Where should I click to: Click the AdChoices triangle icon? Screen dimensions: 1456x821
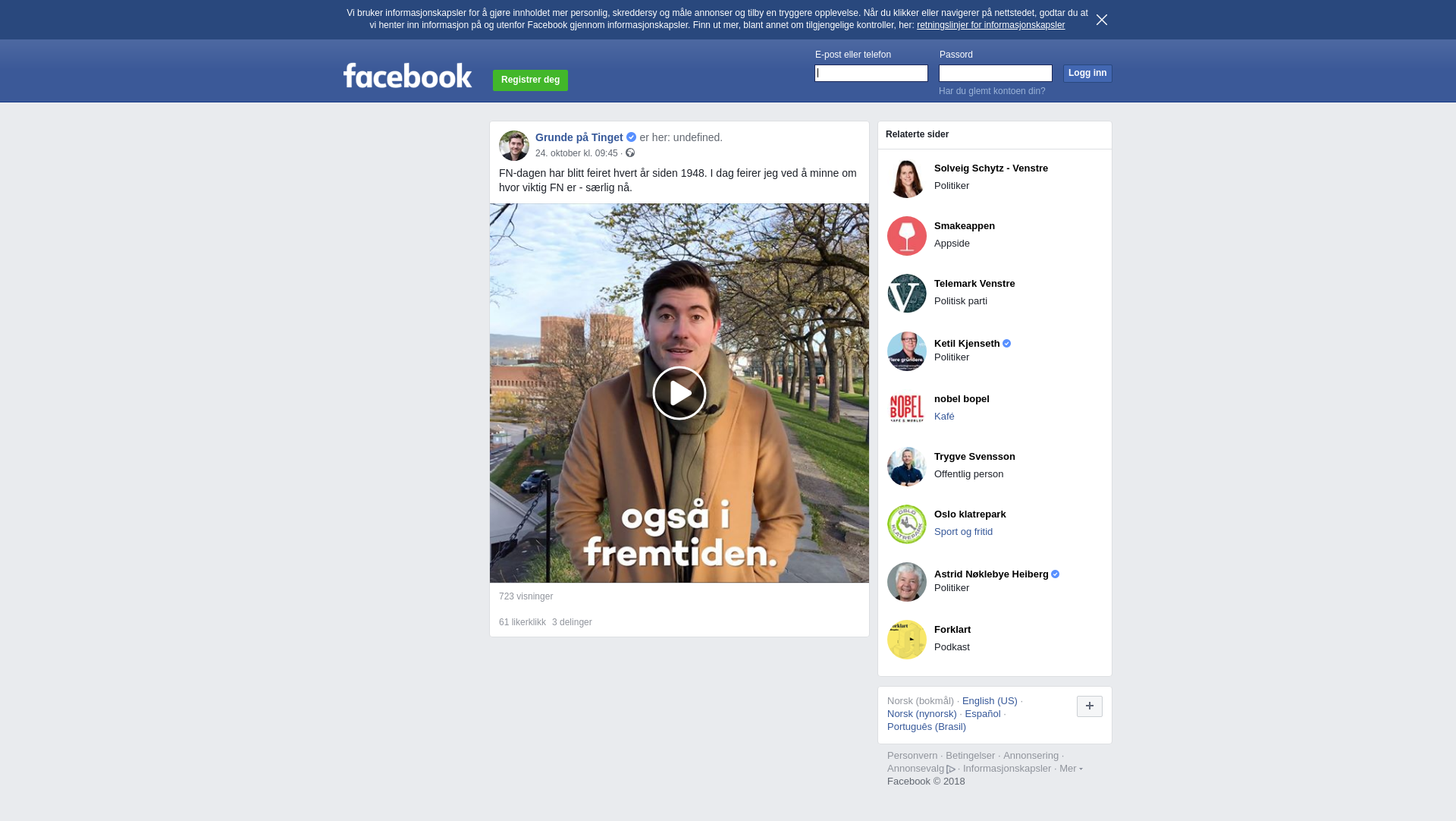(951, 769)
